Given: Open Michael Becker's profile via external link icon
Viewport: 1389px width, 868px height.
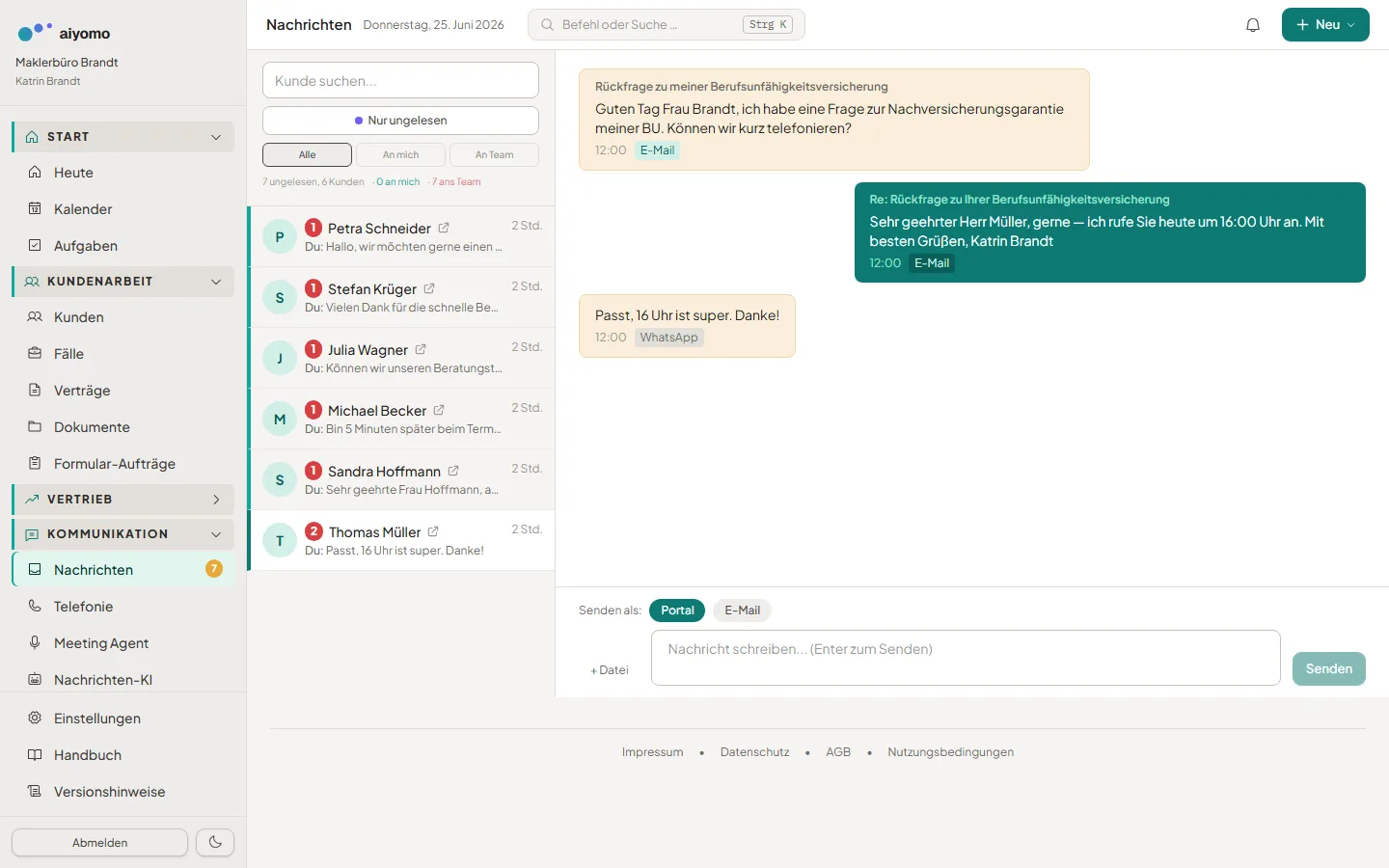Looking at the screenshot, I should tap(439, 411).
